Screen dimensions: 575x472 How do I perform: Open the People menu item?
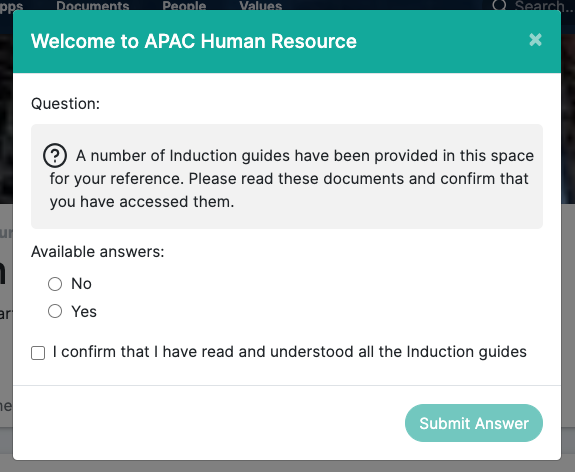tap(184, 5)
